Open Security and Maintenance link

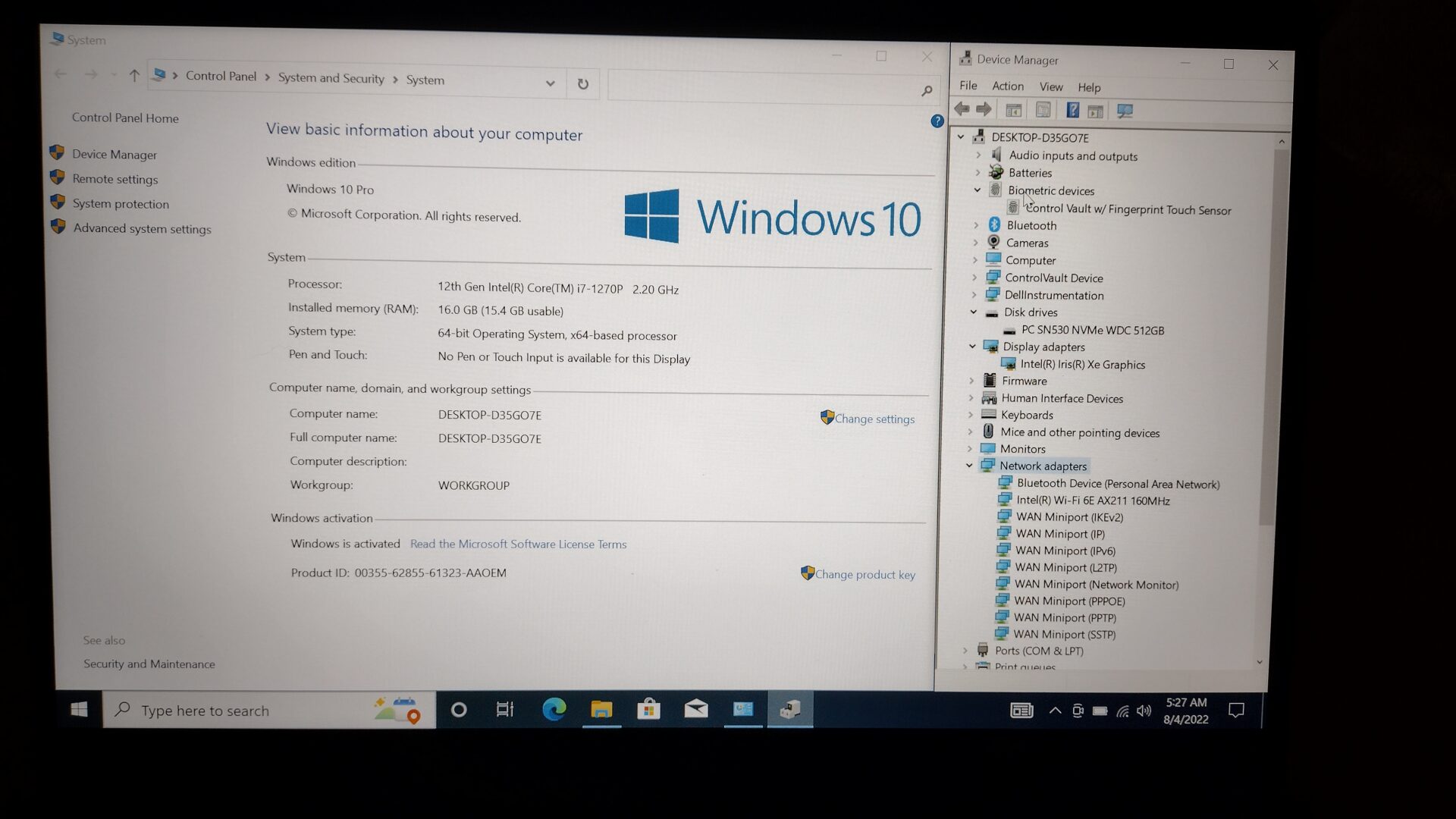(x=149, y=664)
